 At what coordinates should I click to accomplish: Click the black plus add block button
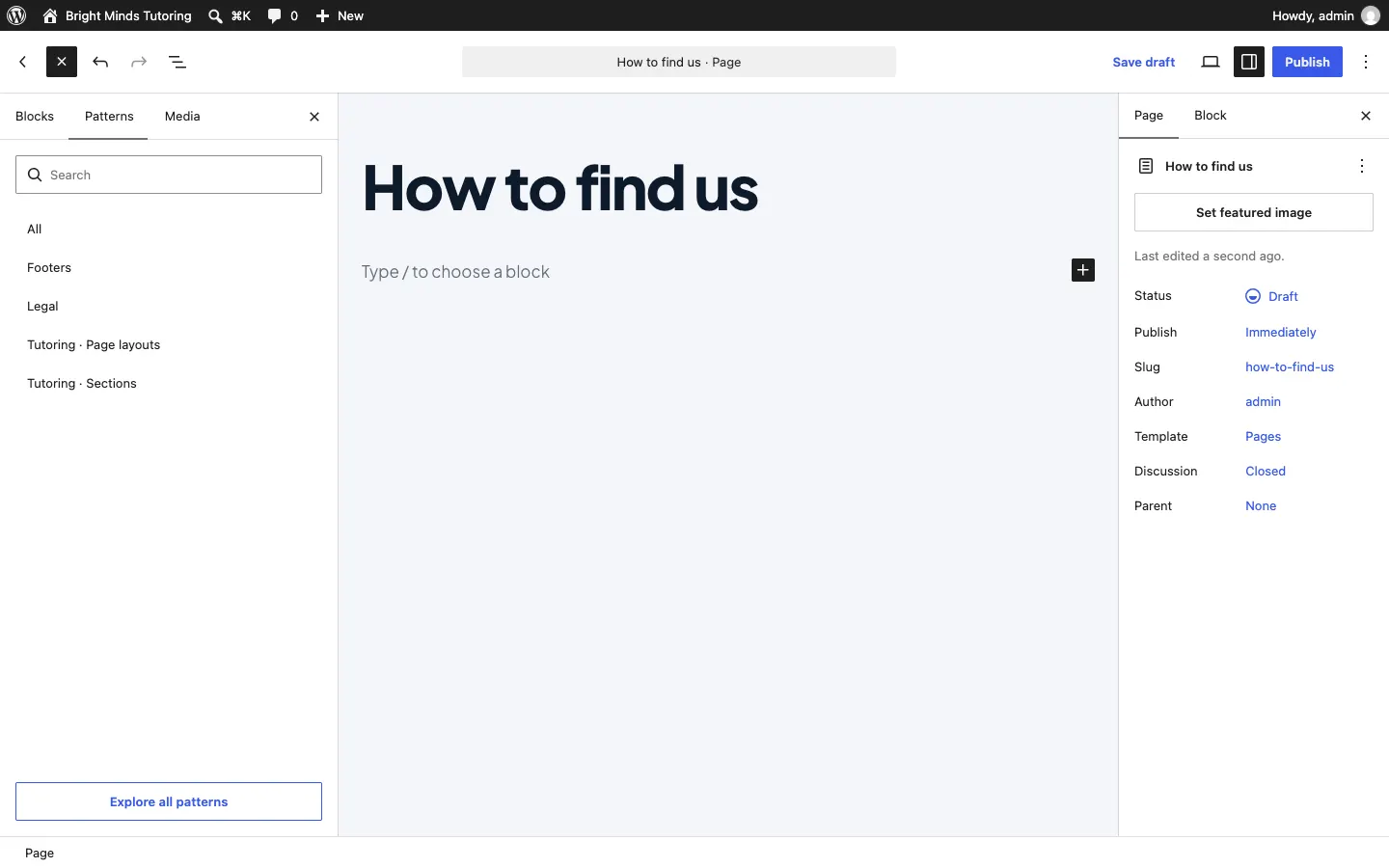(x=1083, y=270)
